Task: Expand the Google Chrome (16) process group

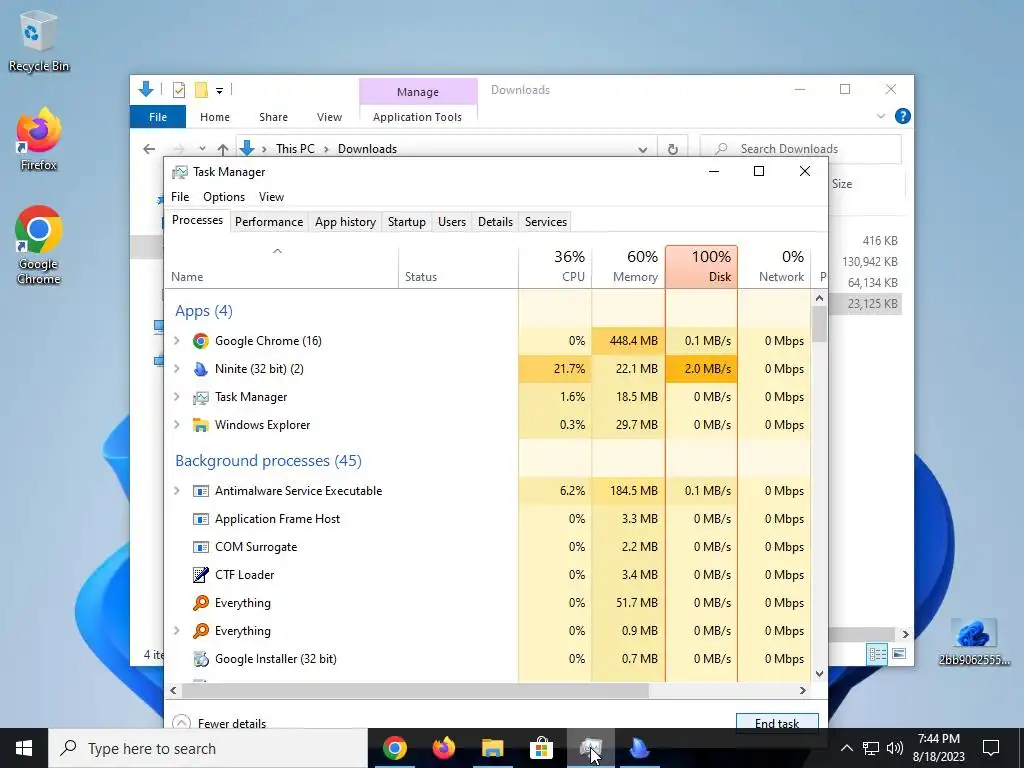Action: [x=176, y=341]
